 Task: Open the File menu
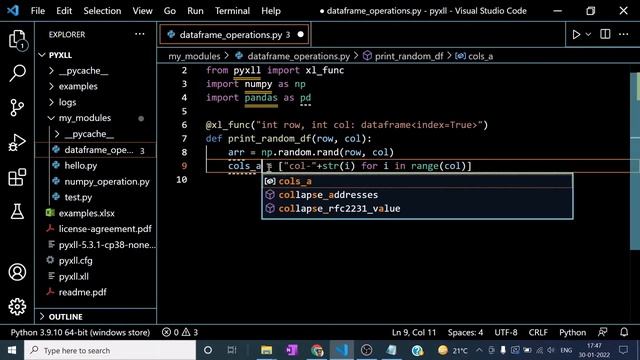[38, 11]
